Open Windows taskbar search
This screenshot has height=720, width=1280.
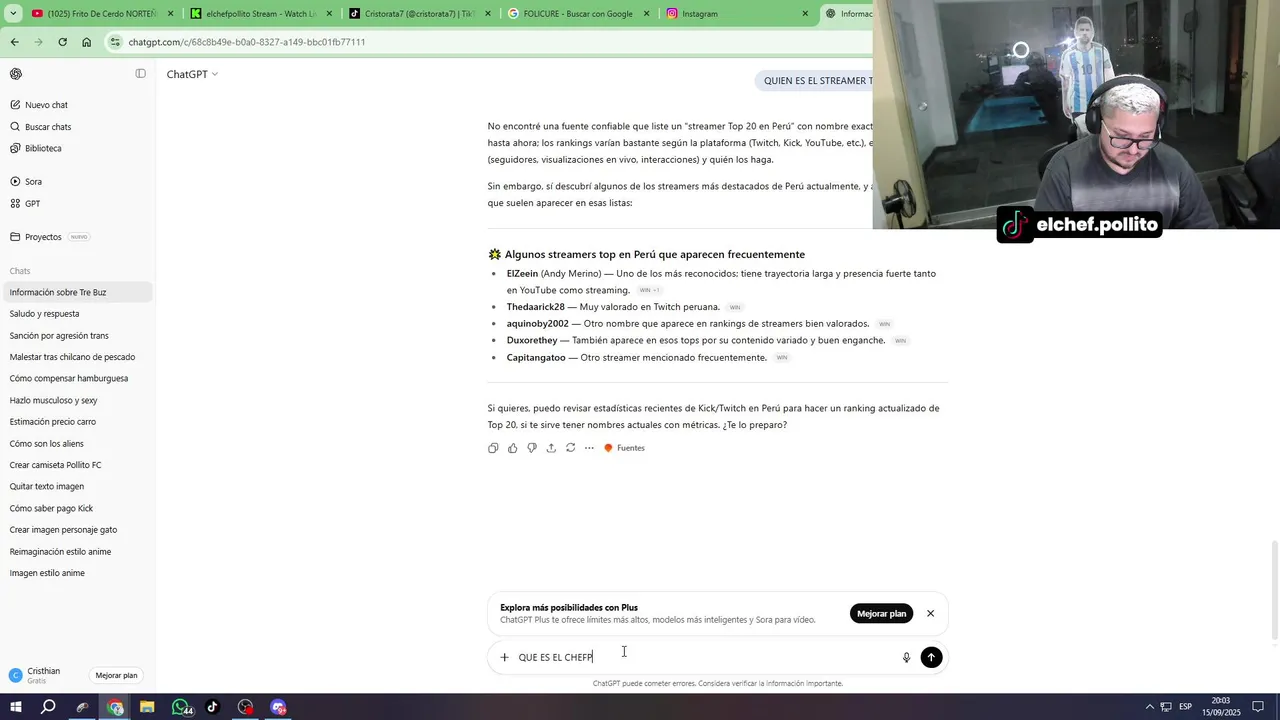point(48,707)
